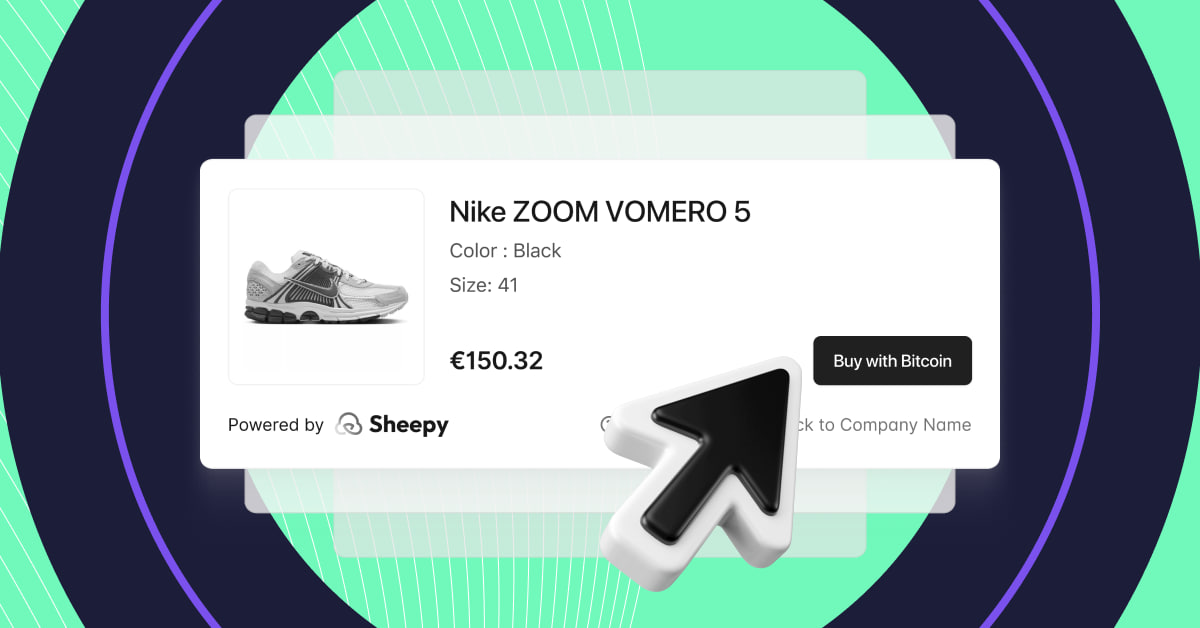This screenshot has height=628, width=1200.
Task: Open the Back to Company Name link
Action: coord(880,425)
